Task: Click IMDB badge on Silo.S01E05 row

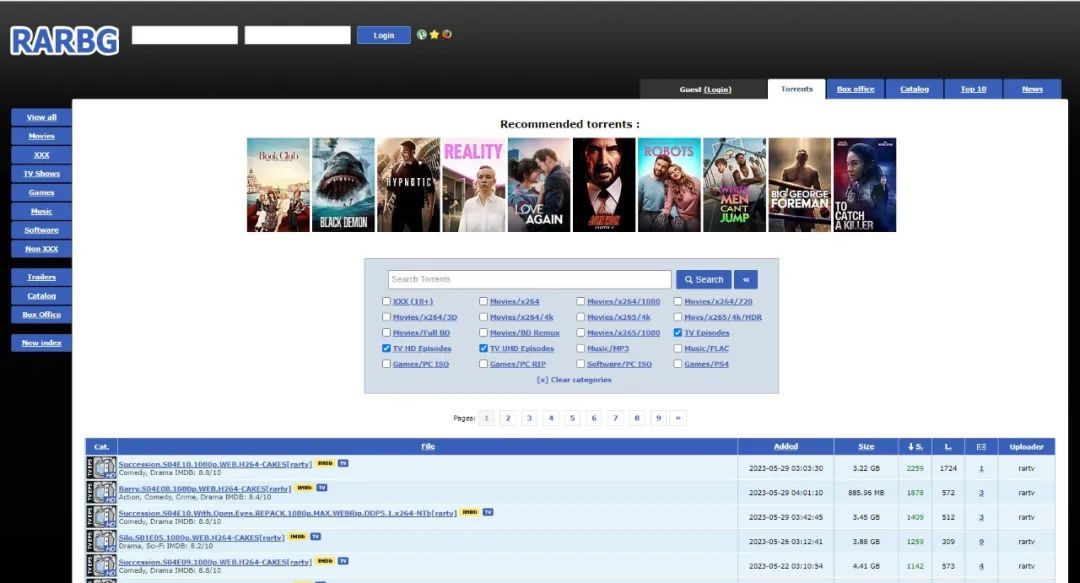Action: tap(298, 536)
